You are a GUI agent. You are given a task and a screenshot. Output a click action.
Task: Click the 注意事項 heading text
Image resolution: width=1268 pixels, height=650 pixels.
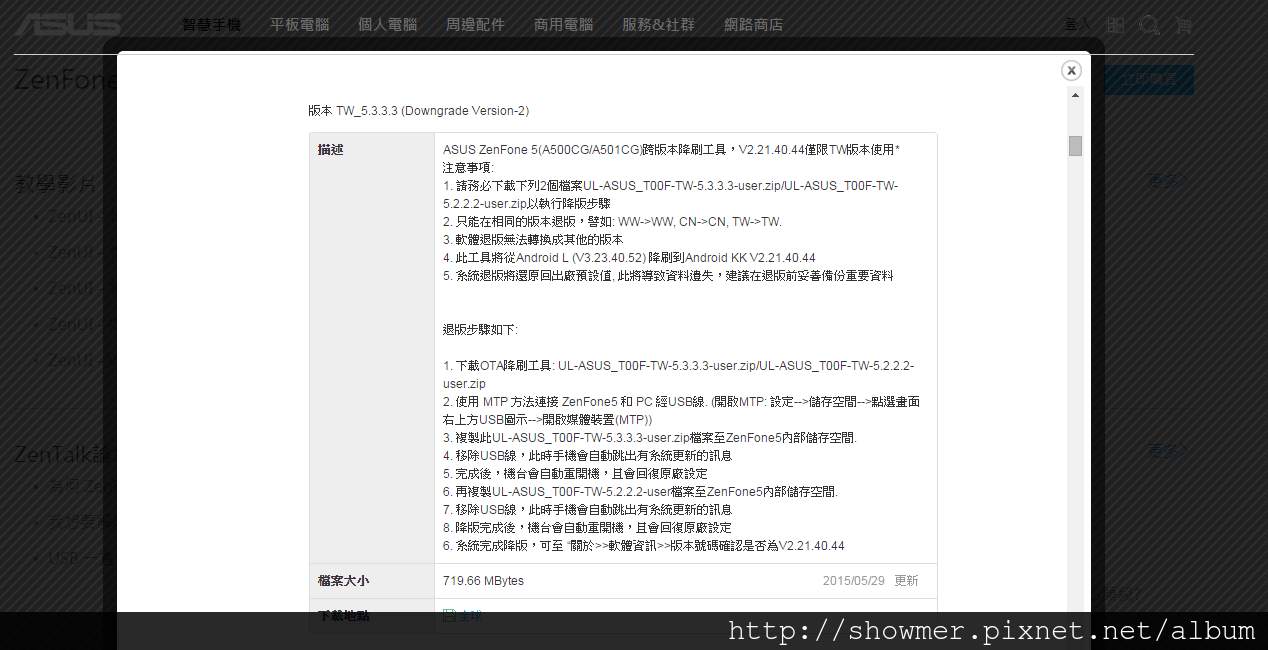(x=469, y=168)
